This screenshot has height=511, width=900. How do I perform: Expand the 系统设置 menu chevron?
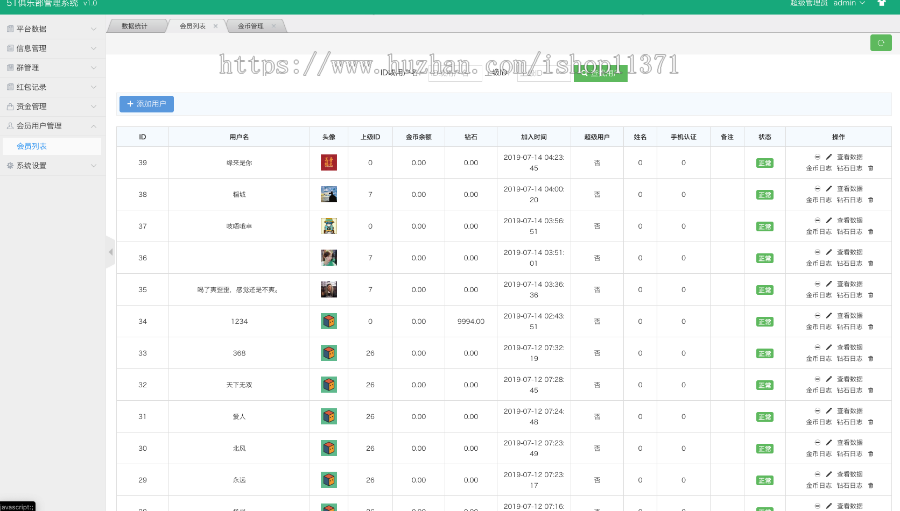pyautogui.click(x=94, y=165)
